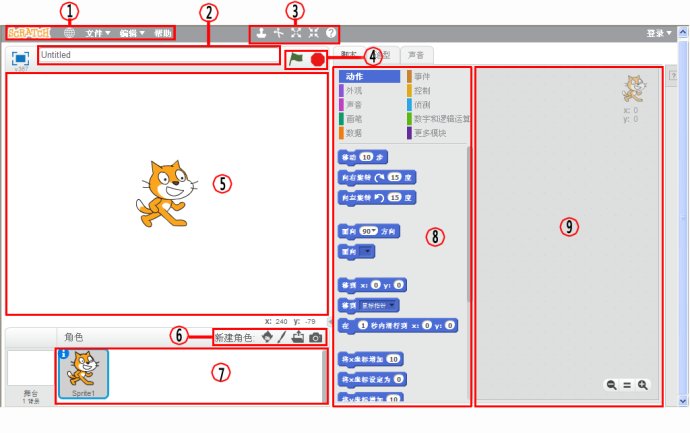The width and height of the screenshot is (690, 433).
Task: Open the empty dropdown of second 面向 block
Action: click(x=366, y=252)
